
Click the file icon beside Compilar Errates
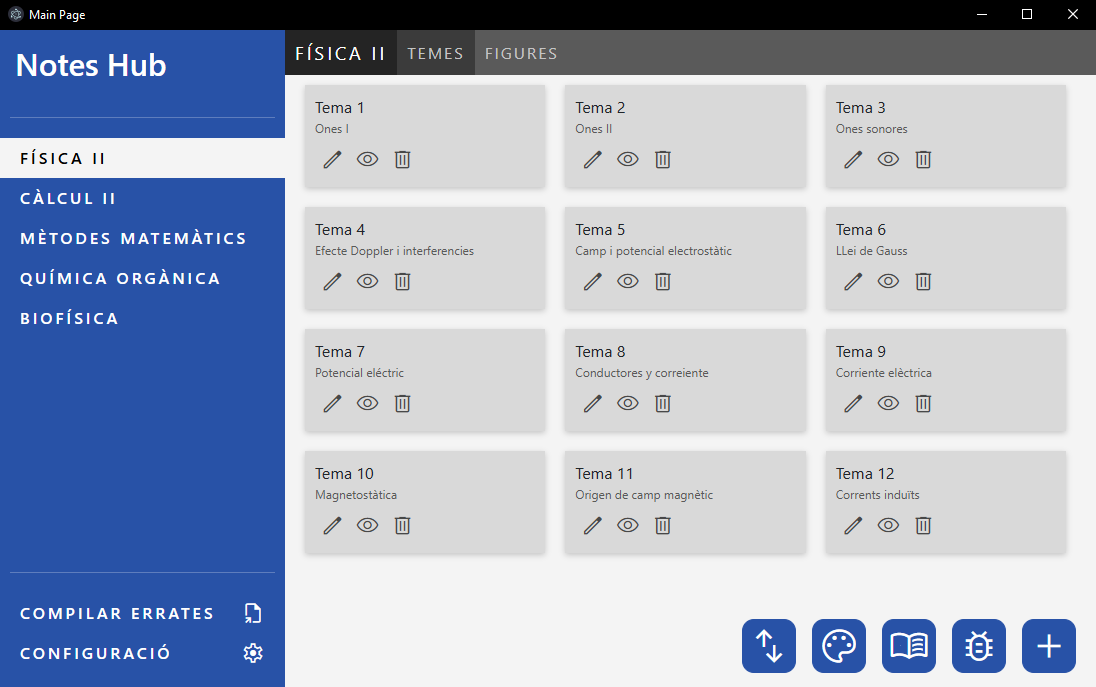(x=253, y=613)
